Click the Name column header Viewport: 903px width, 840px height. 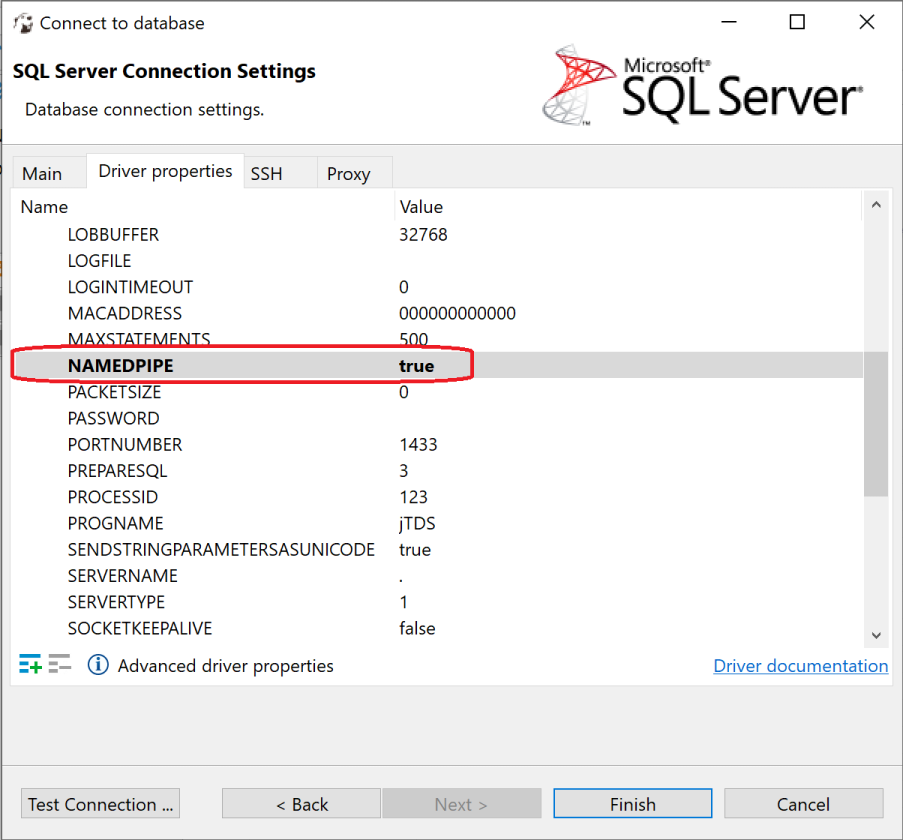(x=44, y=207)
